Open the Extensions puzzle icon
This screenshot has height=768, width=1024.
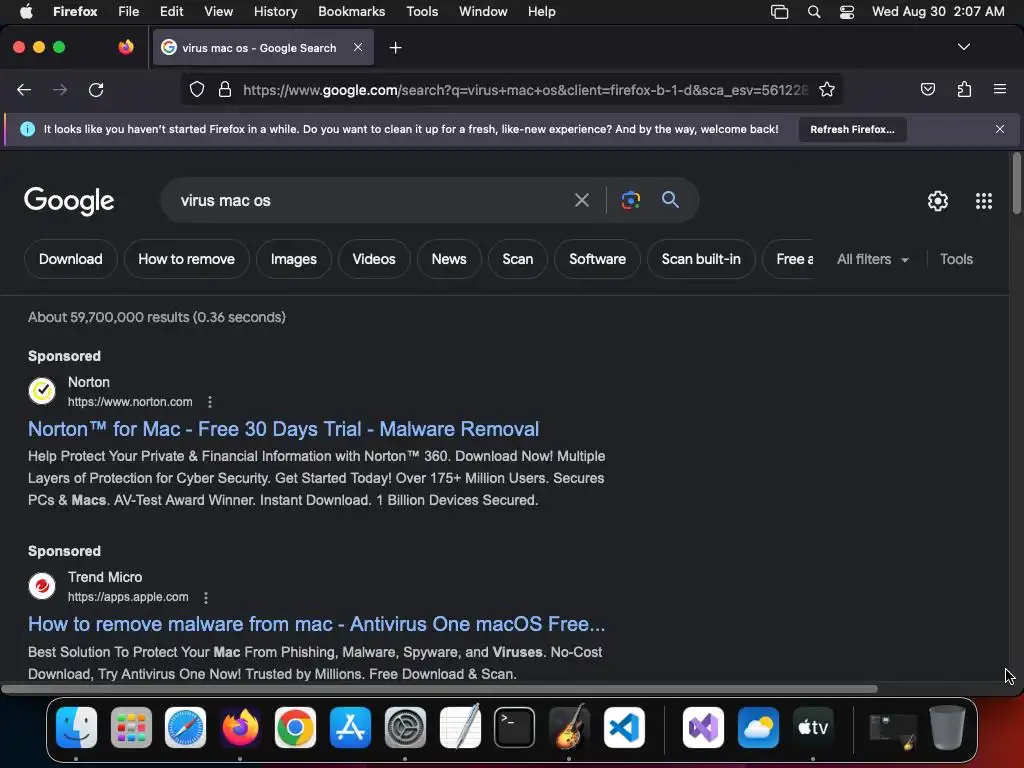click(x=964, y=89)
